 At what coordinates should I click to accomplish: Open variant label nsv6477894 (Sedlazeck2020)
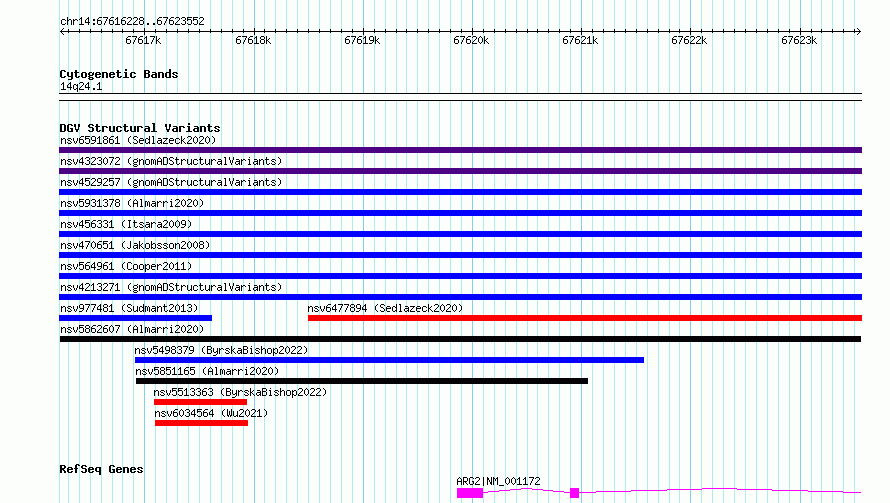coord(385,308)
